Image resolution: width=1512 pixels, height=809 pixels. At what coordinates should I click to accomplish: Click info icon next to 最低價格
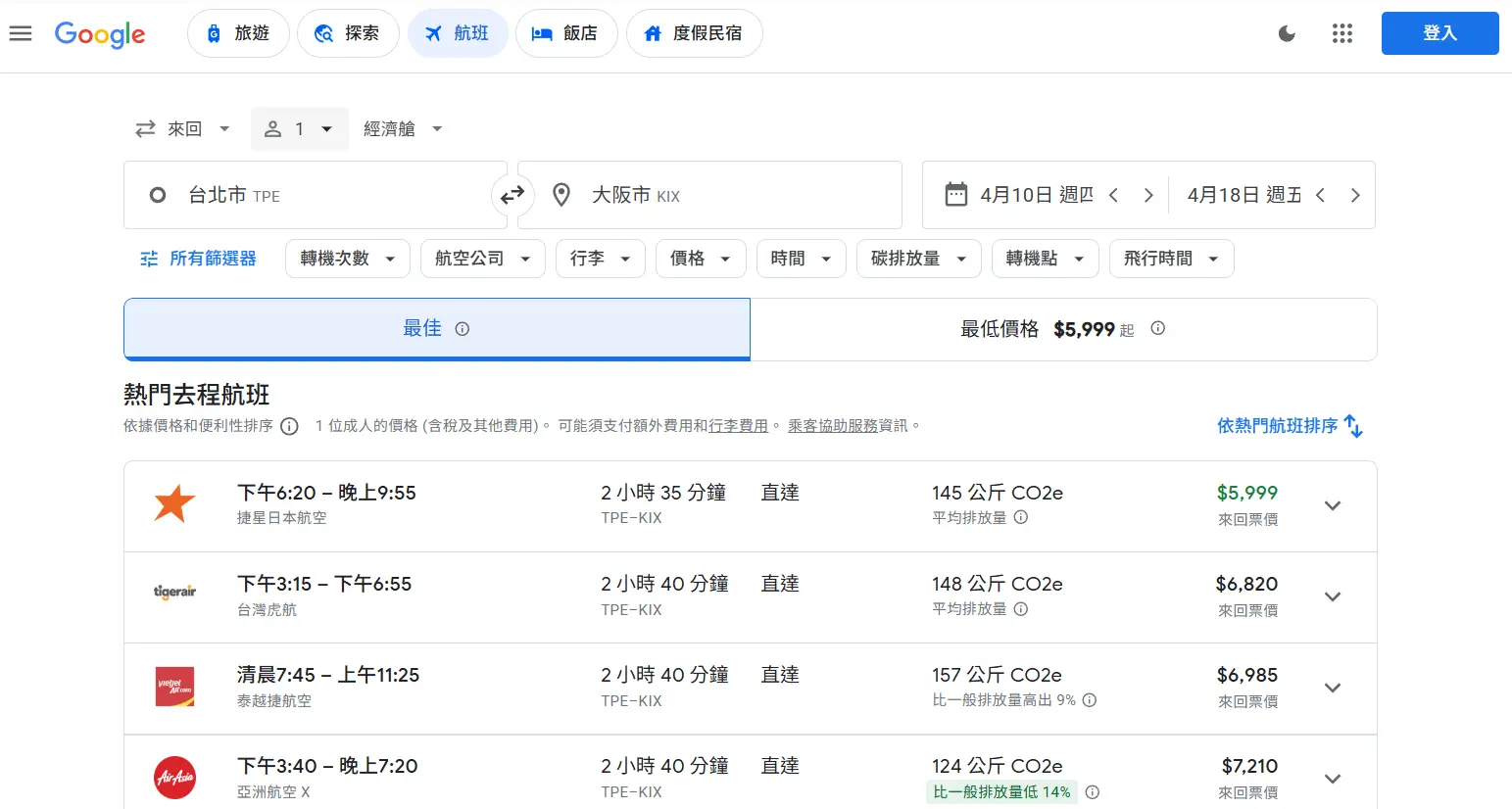point(1157,328)
